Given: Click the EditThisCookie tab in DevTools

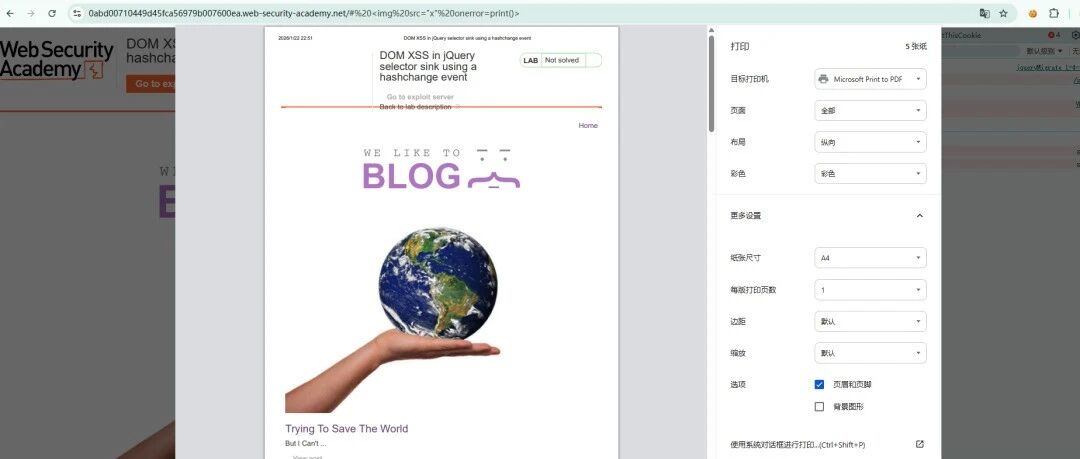Looking at the screenshot, I should tap(963, 35).
